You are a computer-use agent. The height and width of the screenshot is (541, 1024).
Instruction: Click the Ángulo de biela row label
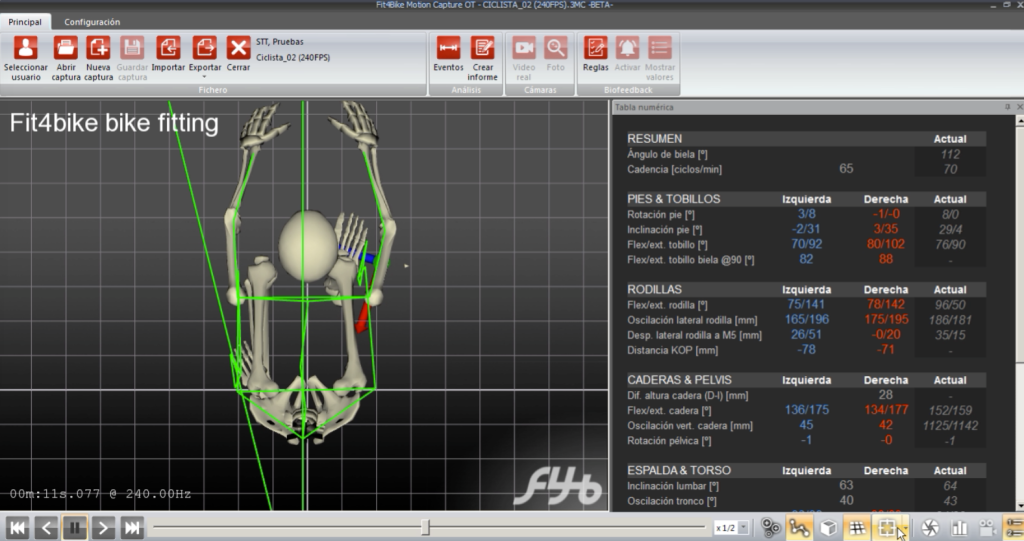point(667,154)
